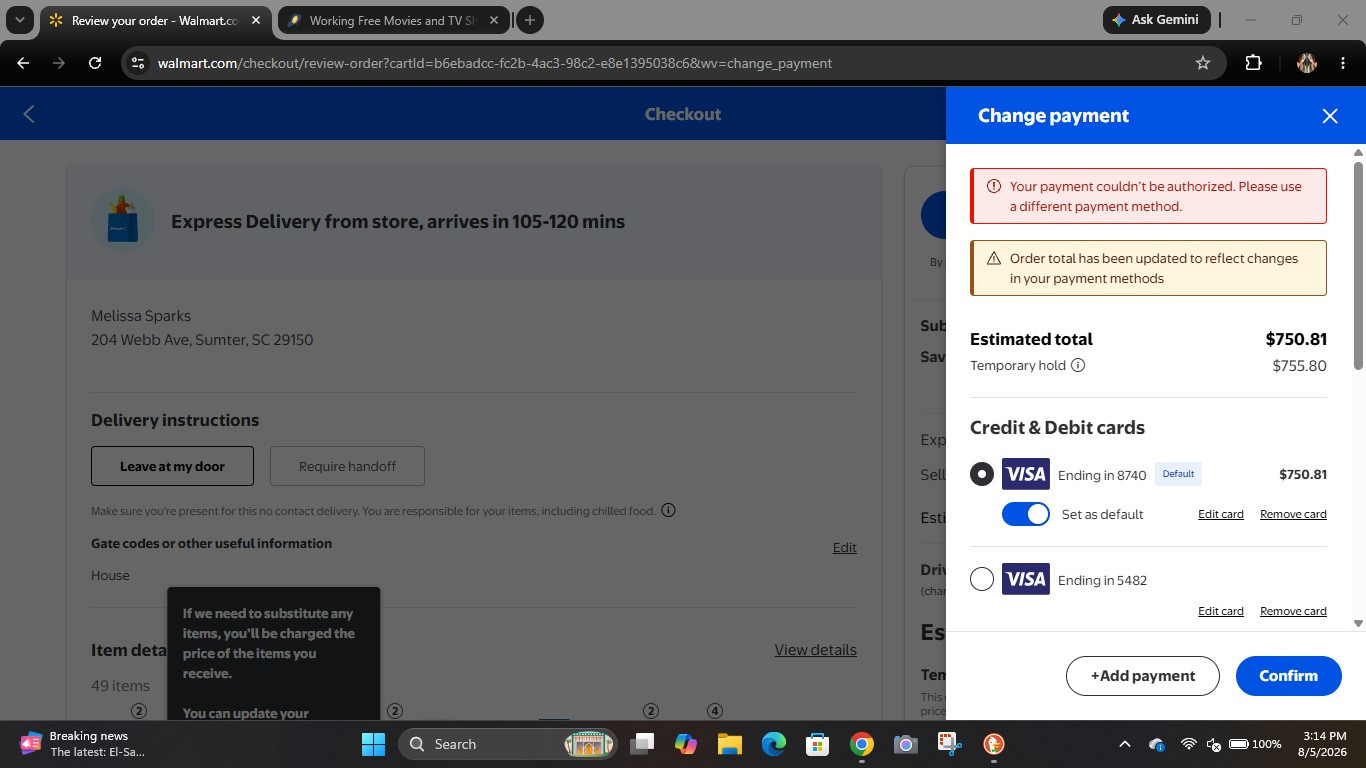1366x768 pixels.
Task: Bookmark this page with the star icon
Action: click(1203, 63)
